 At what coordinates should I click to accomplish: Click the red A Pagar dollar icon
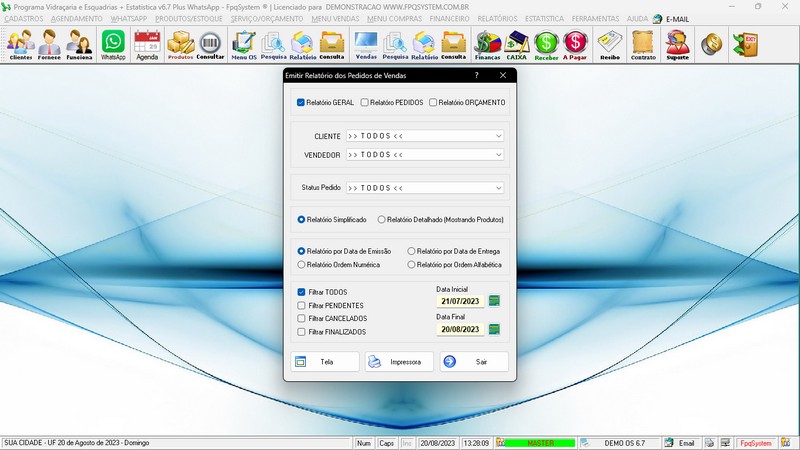pyautogui.click(x=575, y=45)
